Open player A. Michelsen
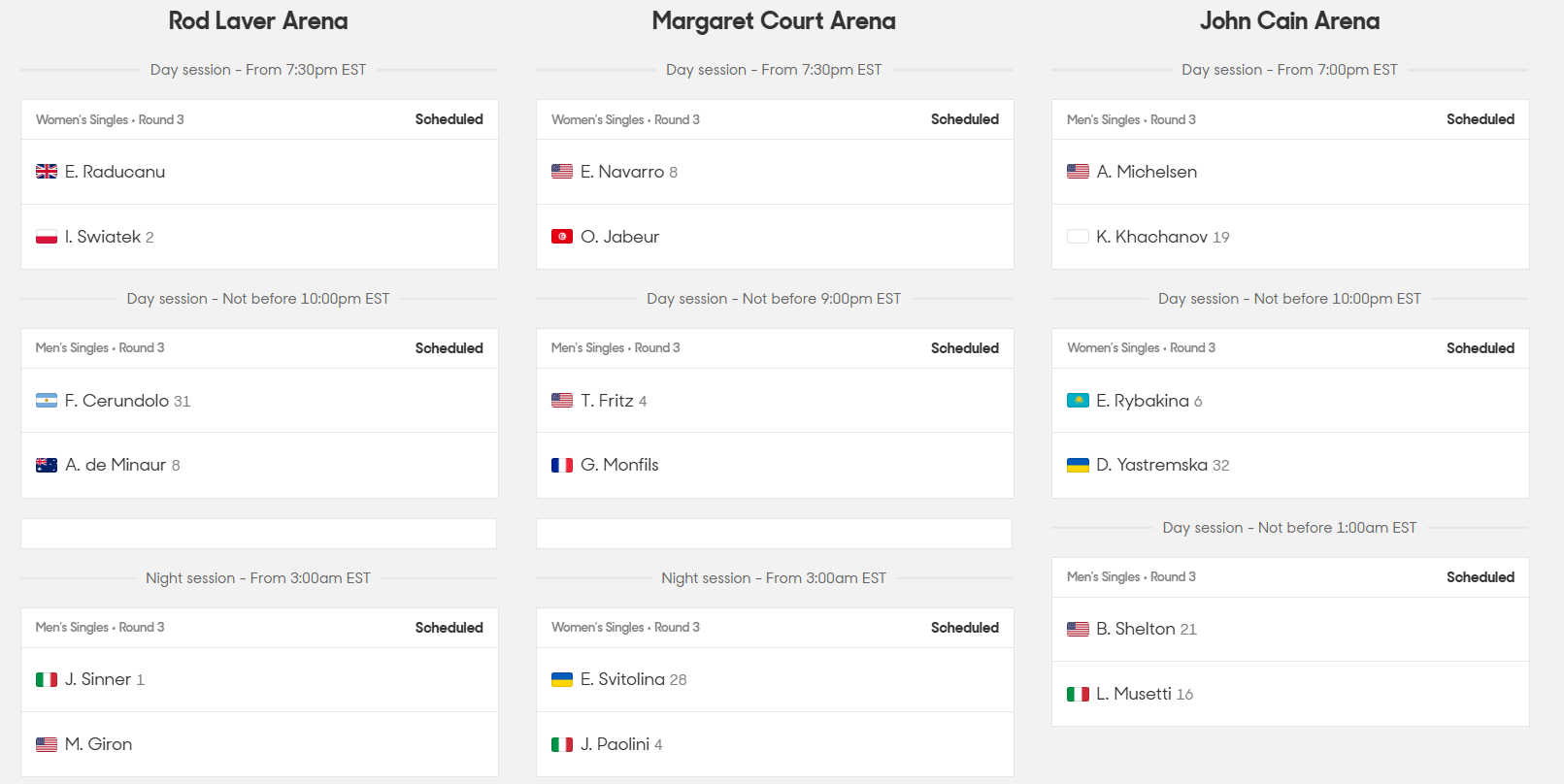Image resolution: width=1564 pixels, height=784 pixels. point(1147,172)
